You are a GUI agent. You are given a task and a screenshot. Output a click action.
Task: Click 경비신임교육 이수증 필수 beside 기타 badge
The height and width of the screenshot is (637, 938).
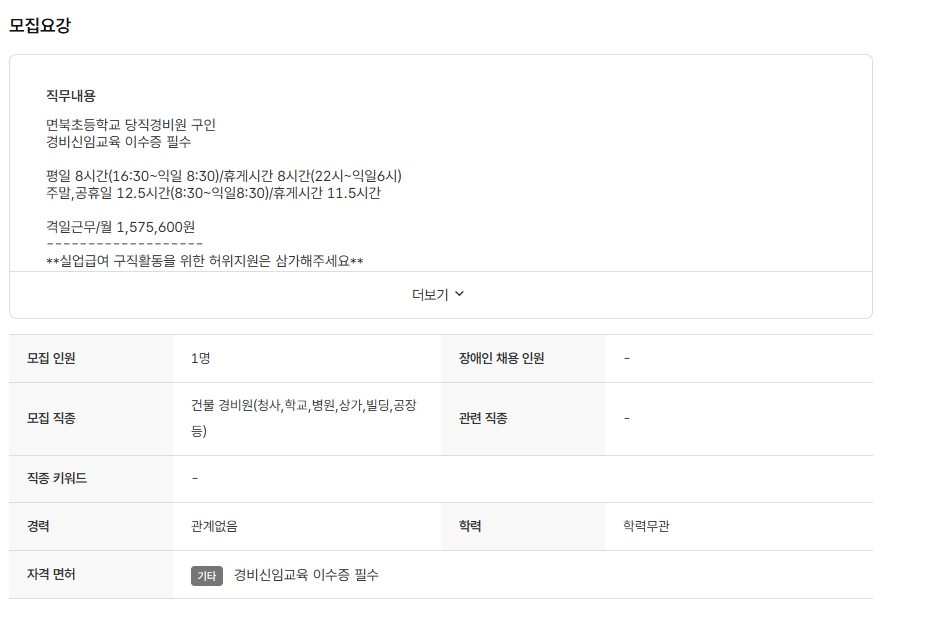pos(306,575)
